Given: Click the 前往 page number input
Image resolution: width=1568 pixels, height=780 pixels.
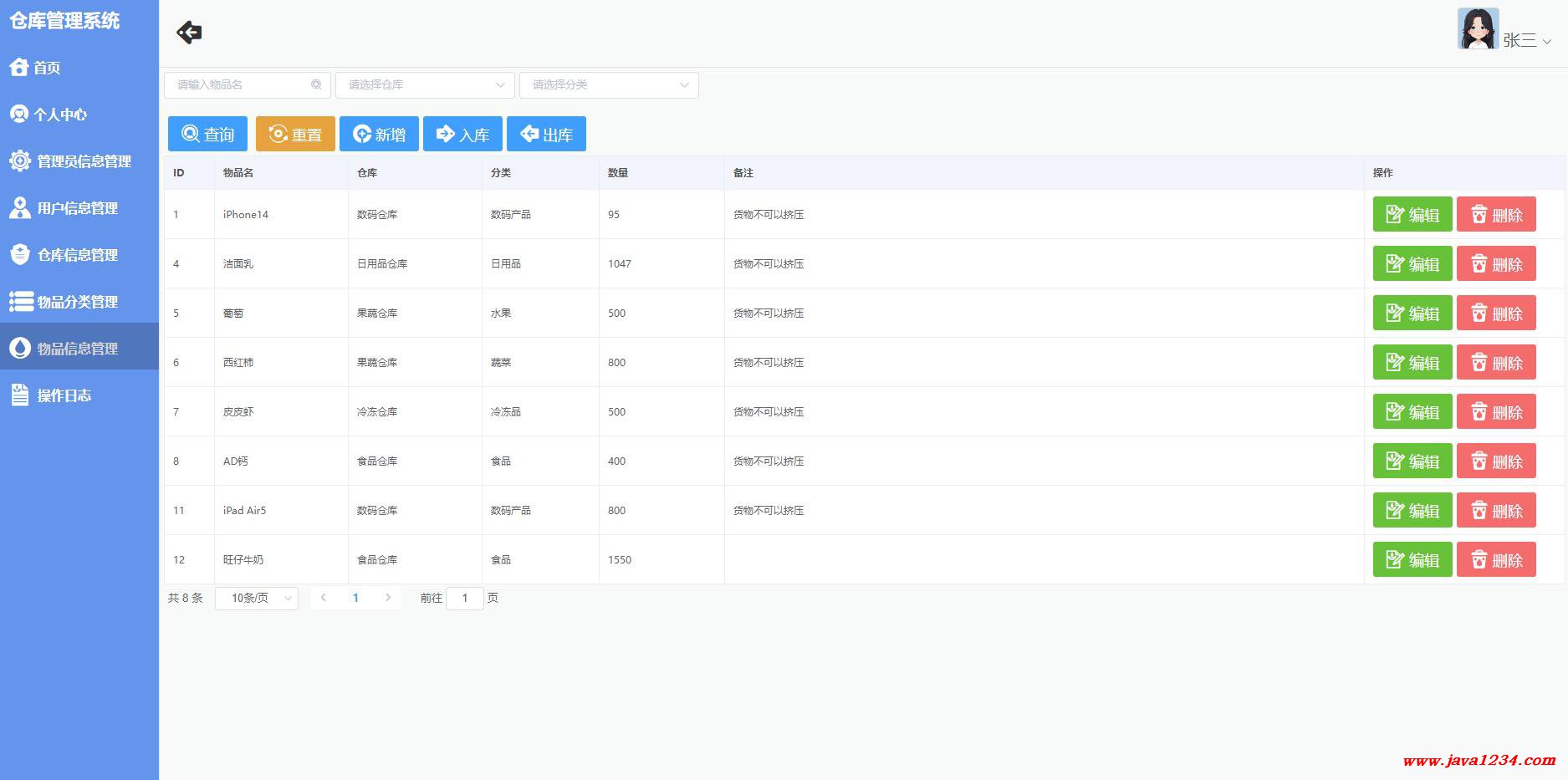Looking at the screenshot, I should [x=465, y=598].
